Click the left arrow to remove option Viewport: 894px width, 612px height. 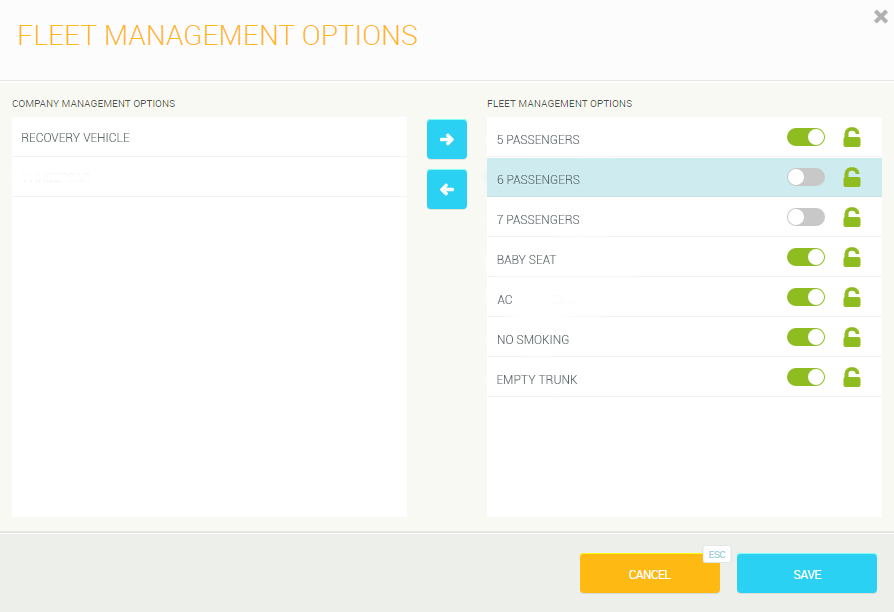(447, 189)
